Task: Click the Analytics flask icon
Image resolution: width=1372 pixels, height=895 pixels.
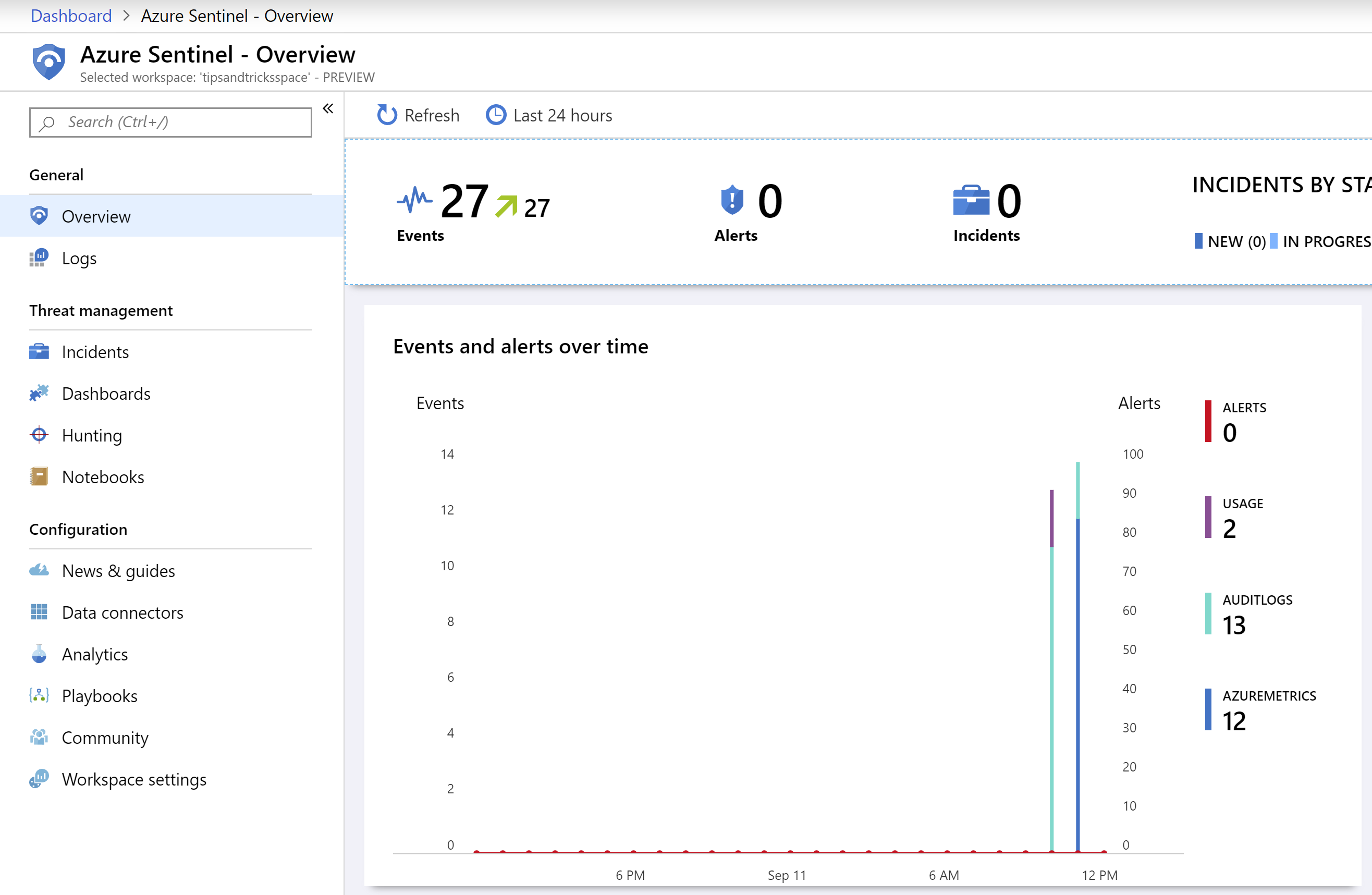Action: tap(39, 654)
